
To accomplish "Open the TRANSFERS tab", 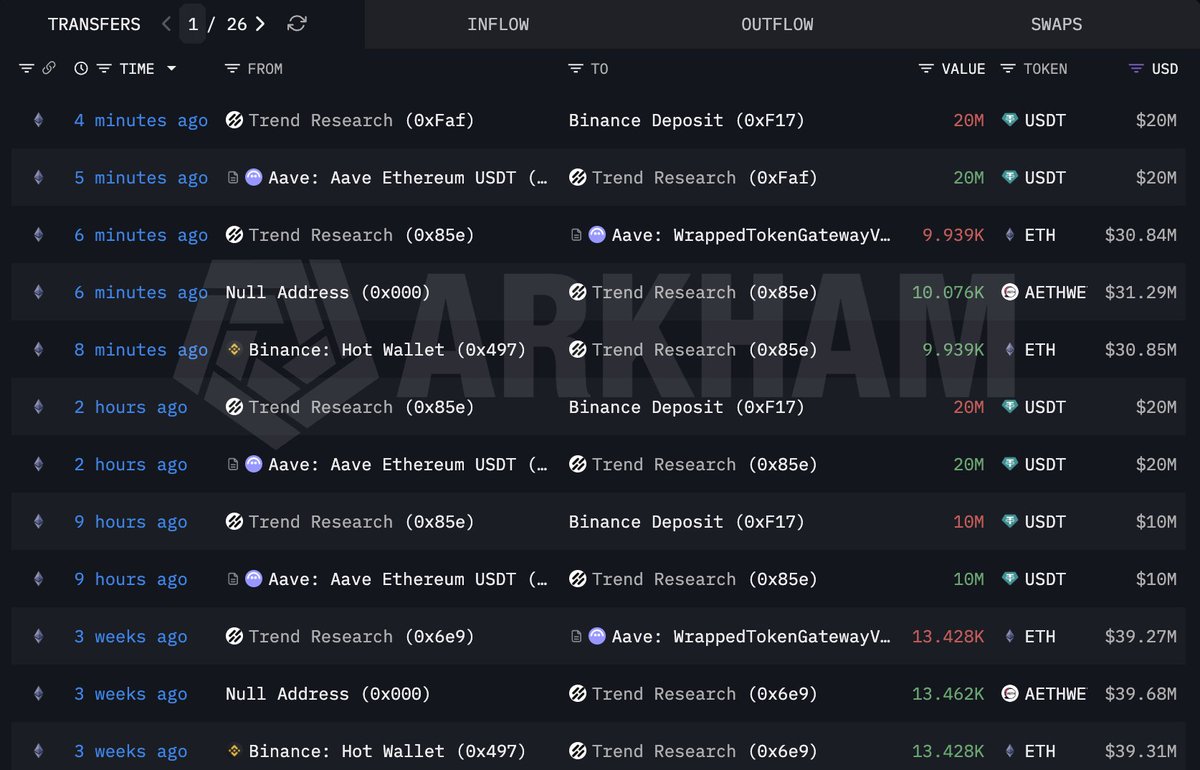I will 94,24.
